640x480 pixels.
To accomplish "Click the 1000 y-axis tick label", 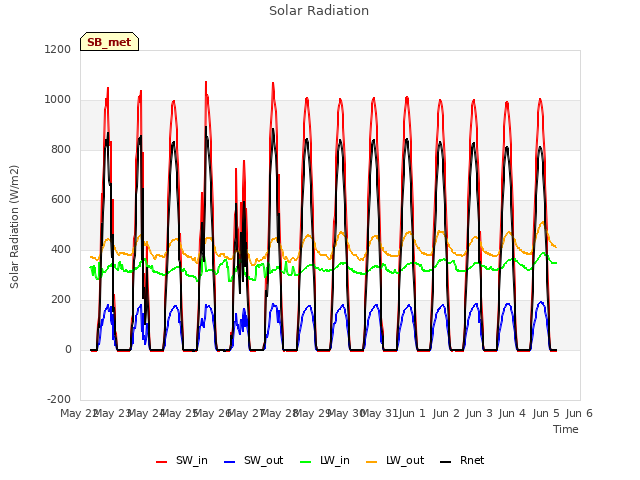I will tap(58, 100).
